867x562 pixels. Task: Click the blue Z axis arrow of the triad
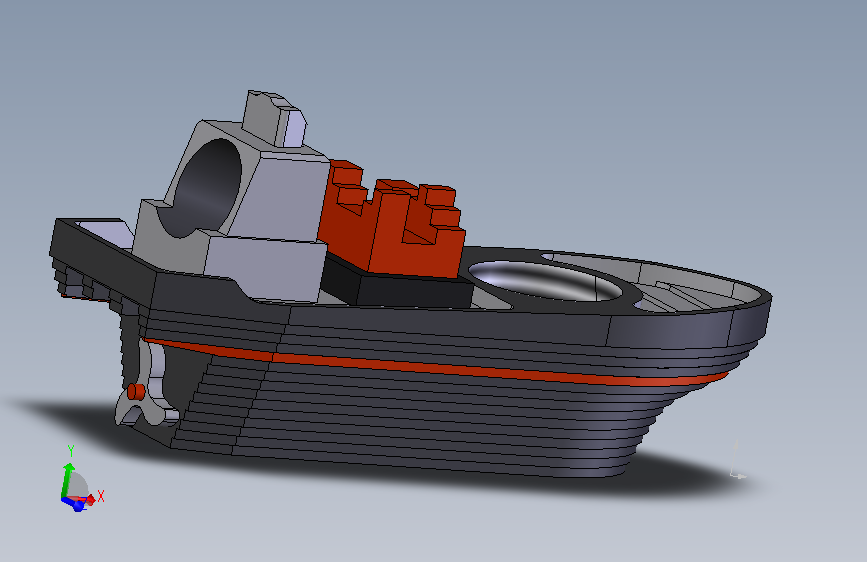[x=74, y=503]
